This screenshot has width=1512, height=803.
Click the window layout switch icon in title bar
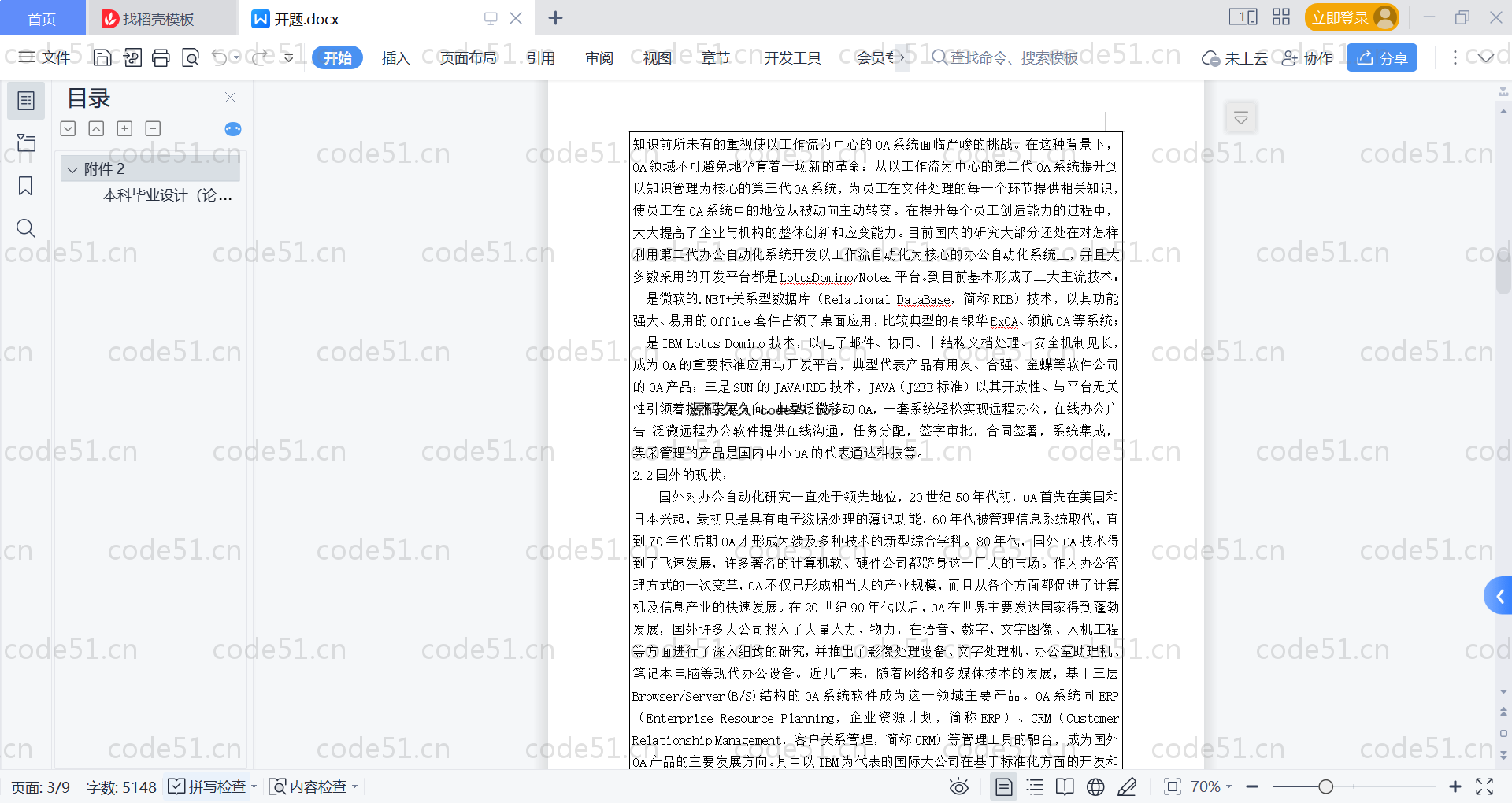[1243, 17]
